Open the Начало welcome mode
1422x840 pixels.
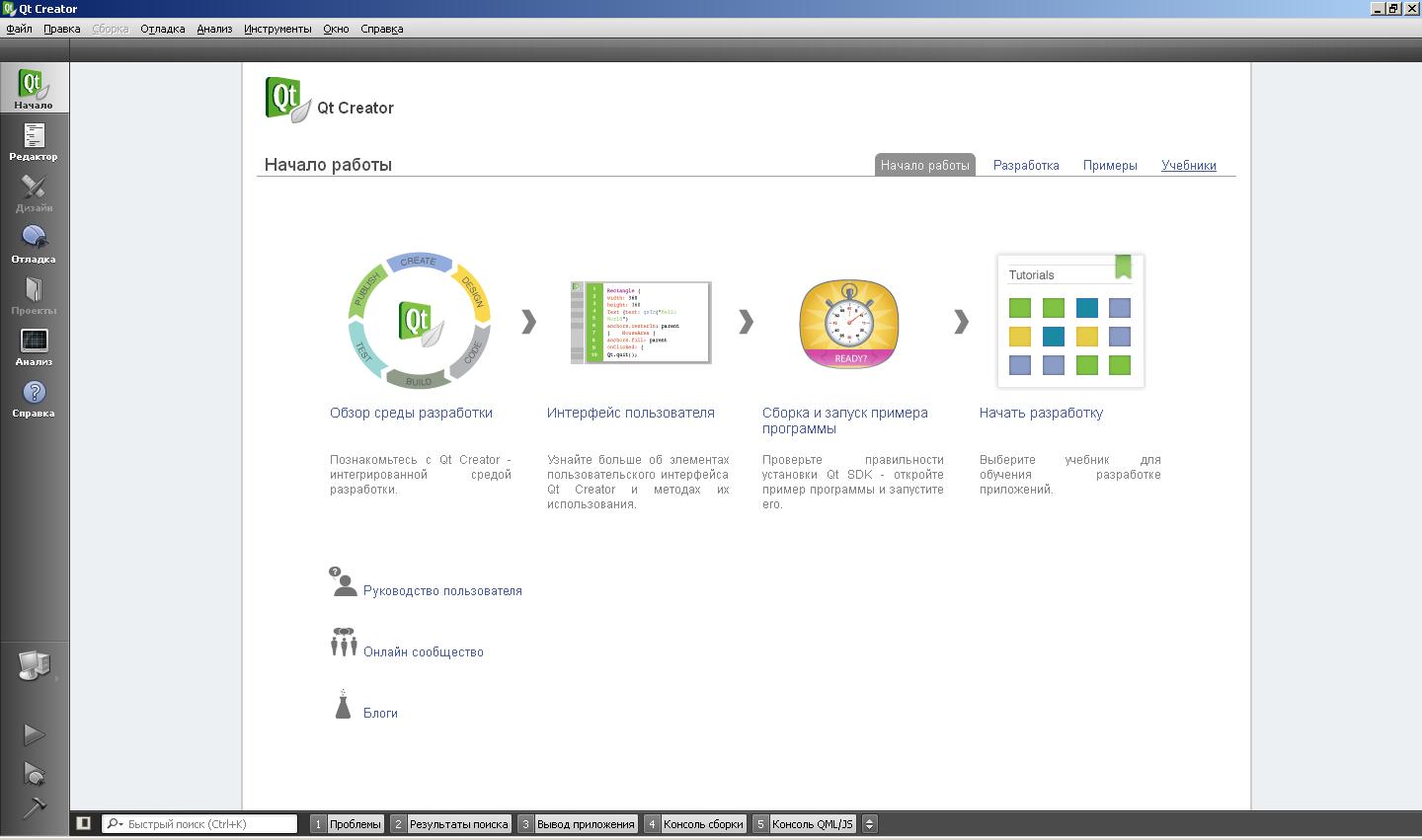(x=34, y=88)
